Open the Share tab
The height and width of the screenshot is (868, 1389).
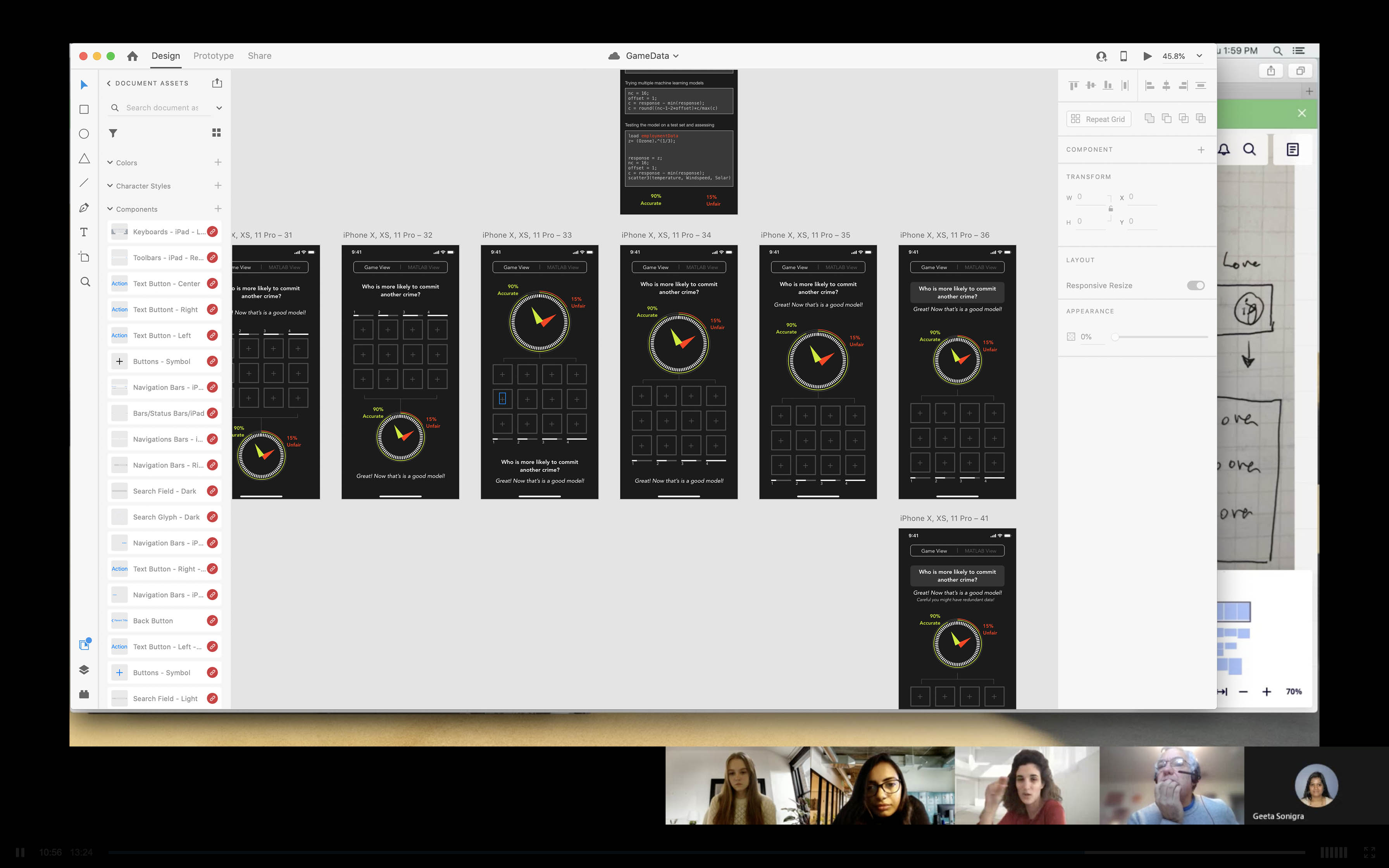(259, 56)
